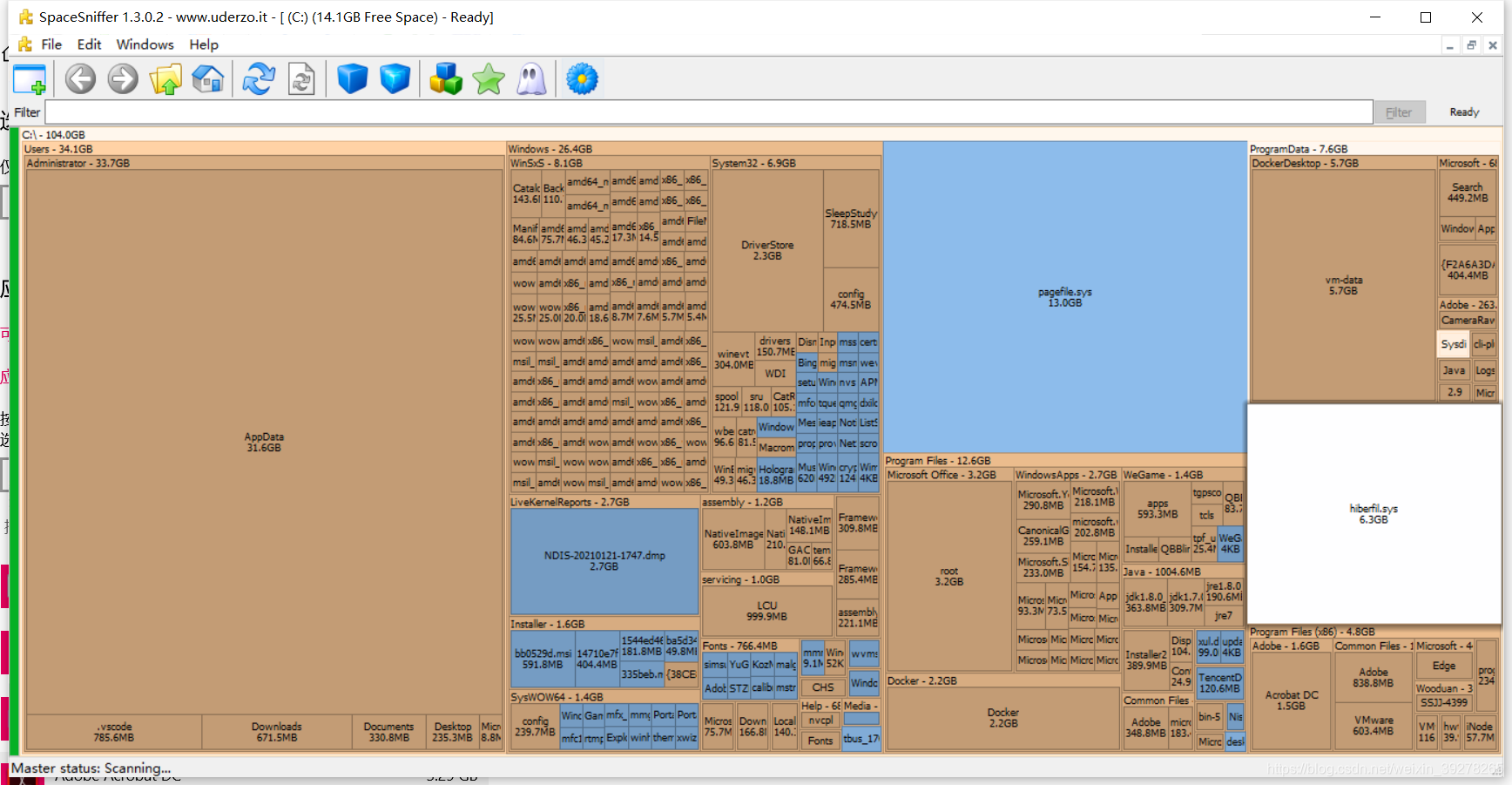
Task: Select the AppData 31.6GB folder block
Action: [x=264, y=442]
